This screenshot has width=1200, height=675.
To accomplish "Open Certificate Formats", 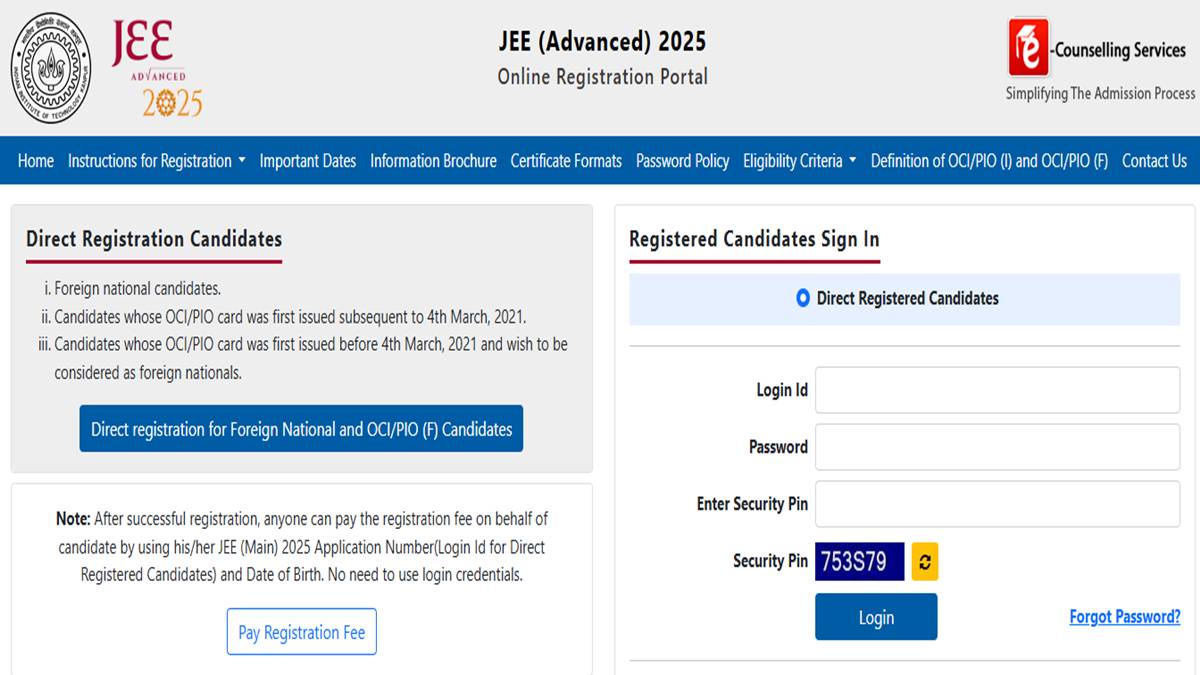I will click(x=564, y=160).
